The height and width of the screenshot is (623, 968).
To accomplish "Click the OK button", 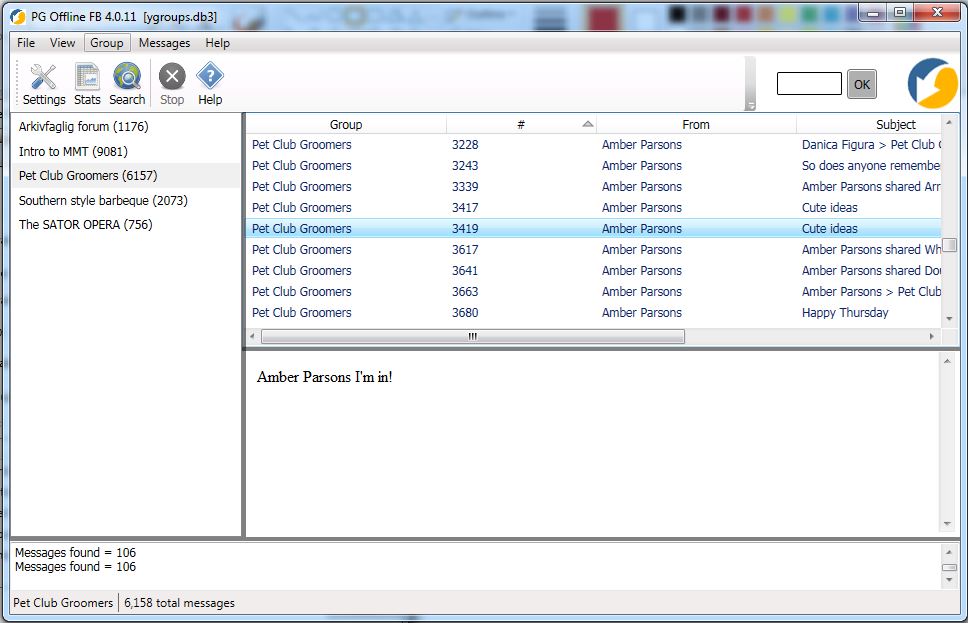I will click(862, 84).
